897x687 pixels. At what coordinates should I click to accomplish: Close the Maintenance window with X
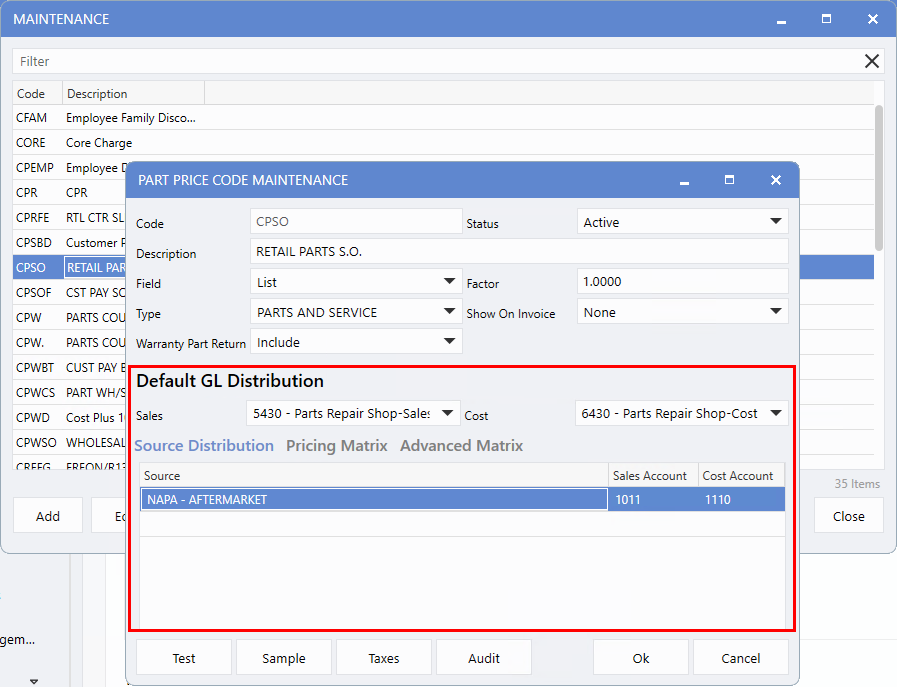(x=872, y=19)
